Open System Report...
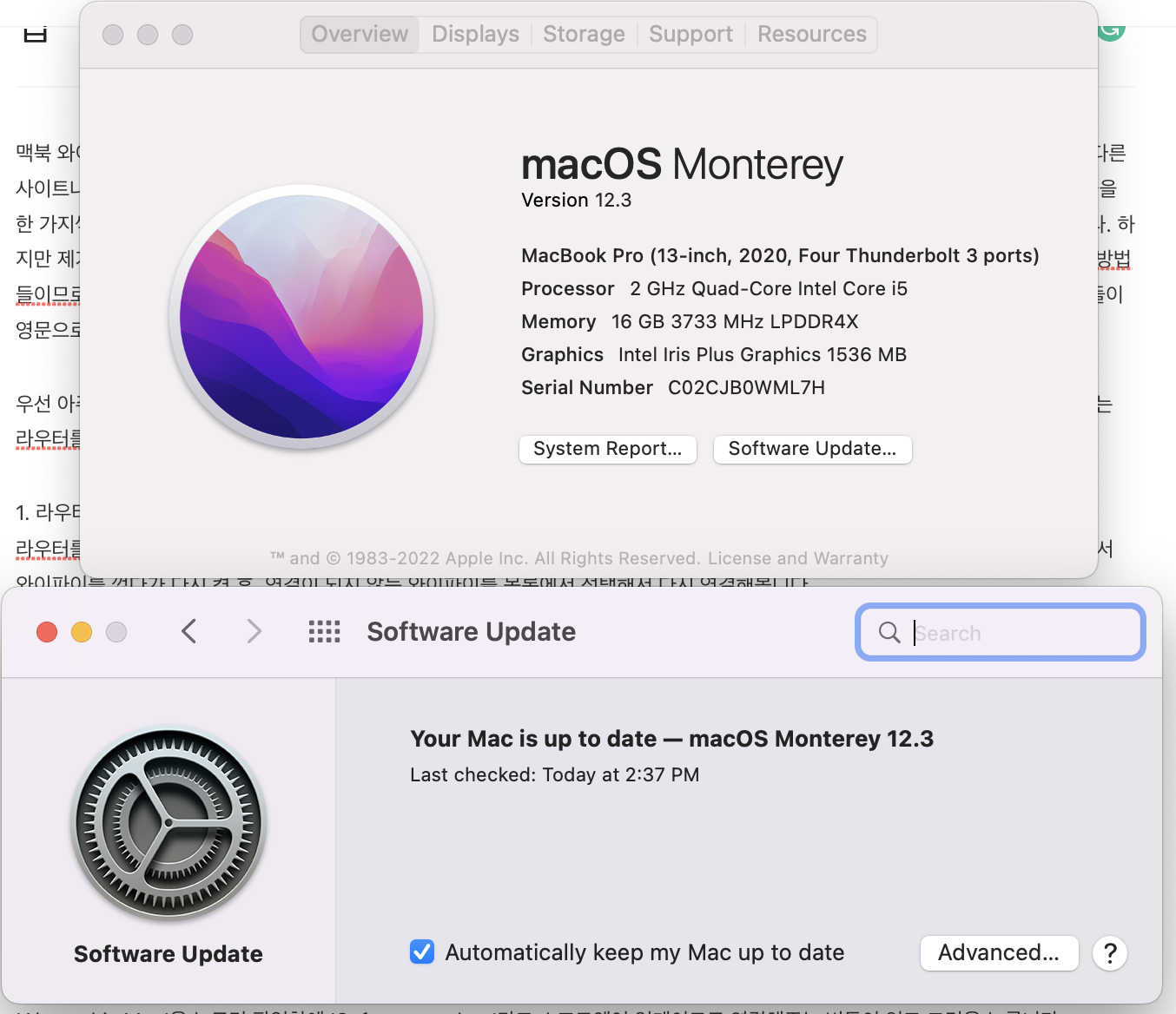Screen dimensions: 1176x1014 608,449
